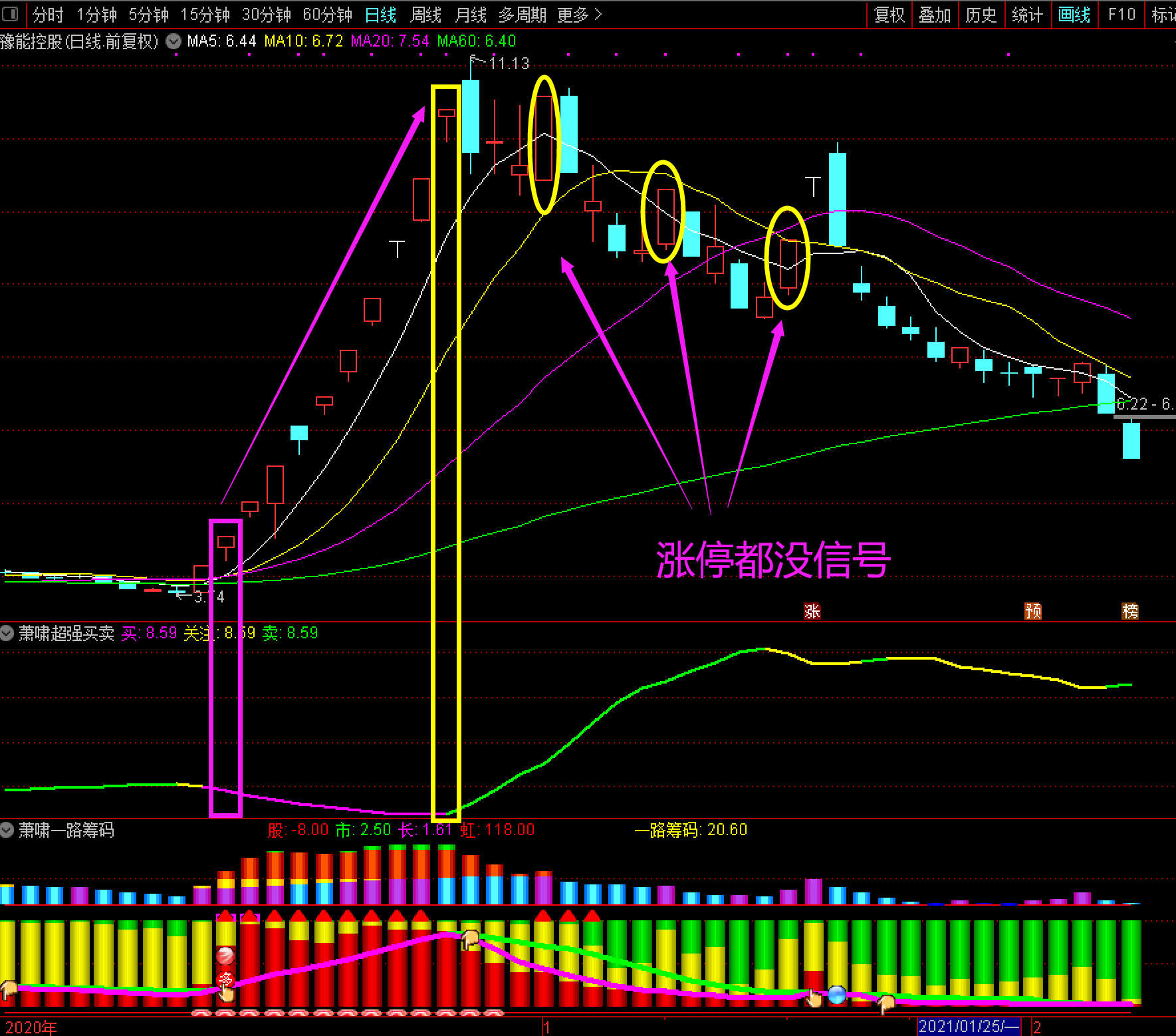The width and height of the screenshot is (1176, 1036).
Task: Click the 买: 8.59 indicator value
Action: (x=150, y=633)
